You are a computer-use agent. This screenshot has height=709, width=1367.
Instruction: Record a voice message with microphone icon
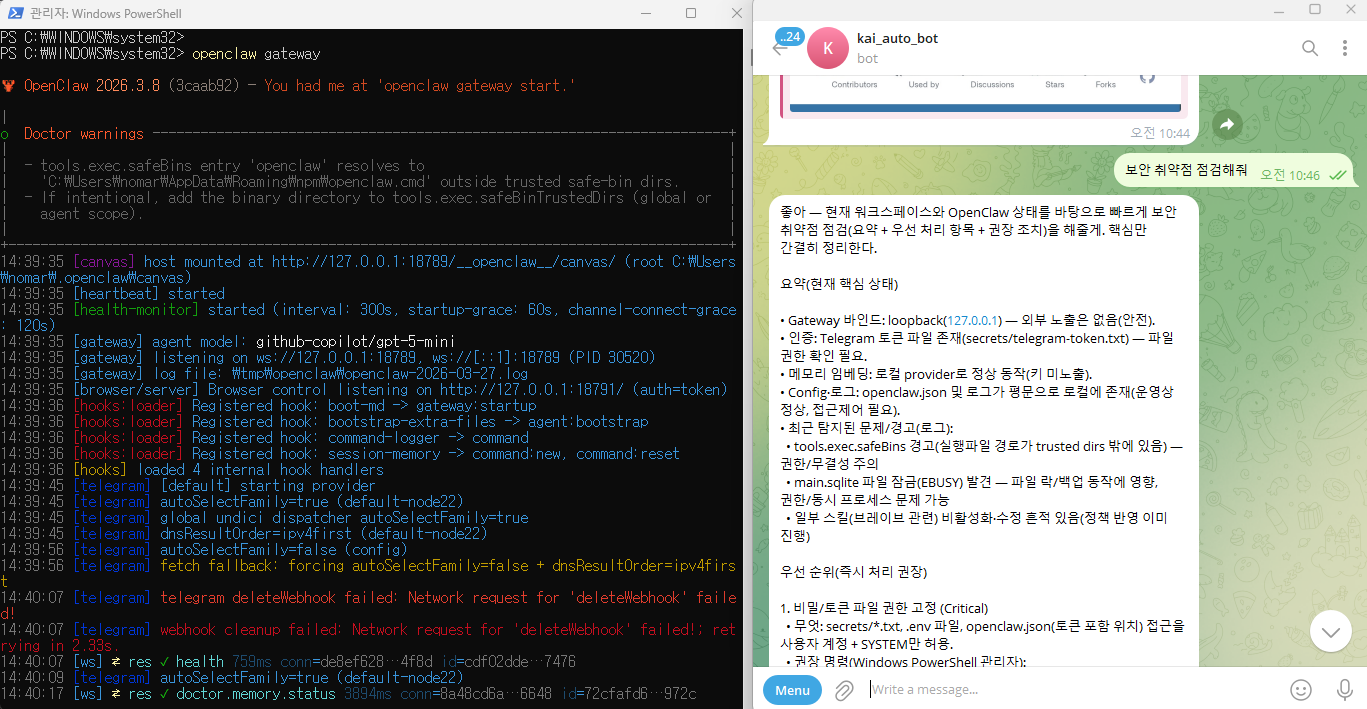point(1345,690)
